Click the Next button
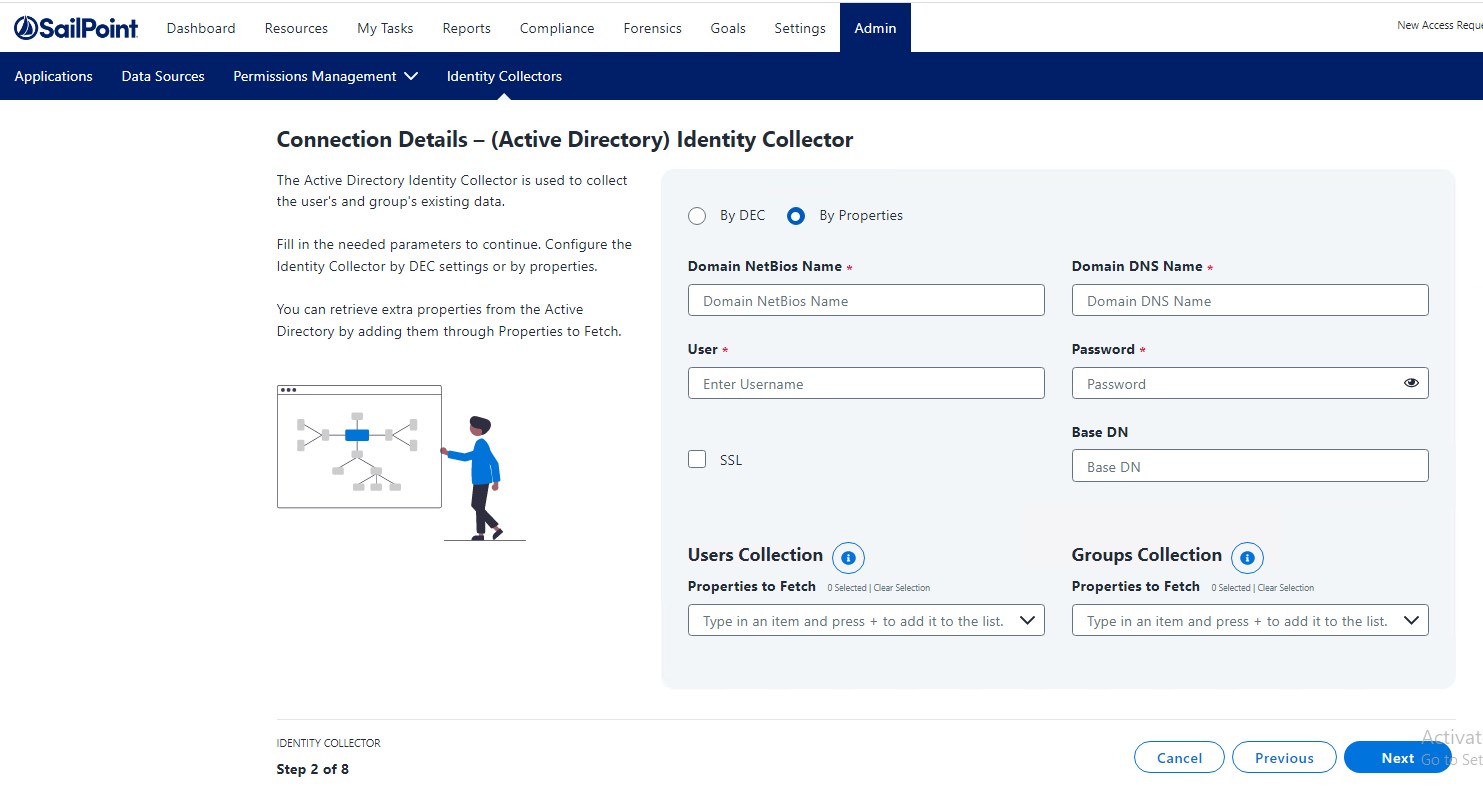The width and height of the screenshot is (1483, 790). click(x=1396, y=758)
